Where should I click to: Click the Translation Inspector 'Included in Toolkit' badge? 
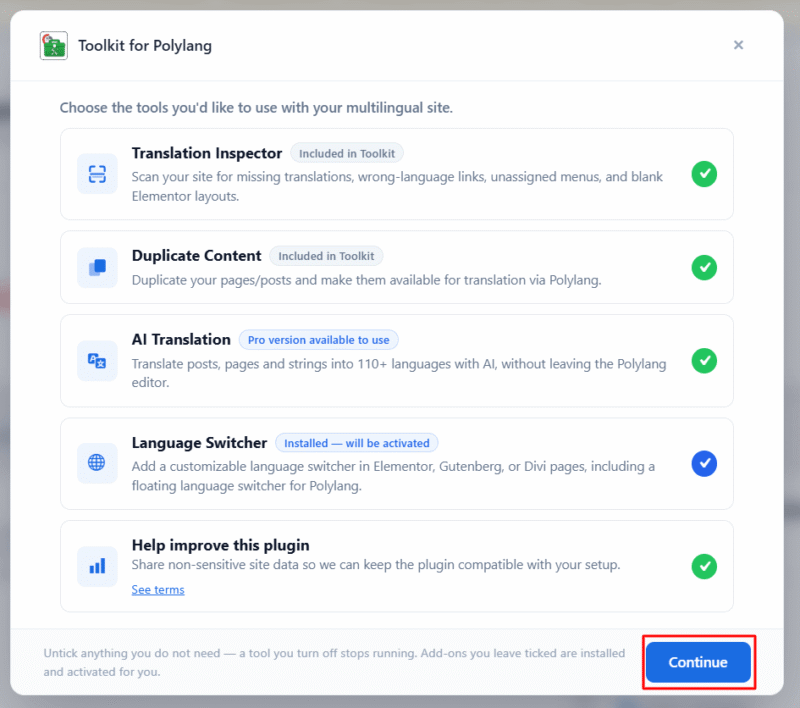click(347, 154)
